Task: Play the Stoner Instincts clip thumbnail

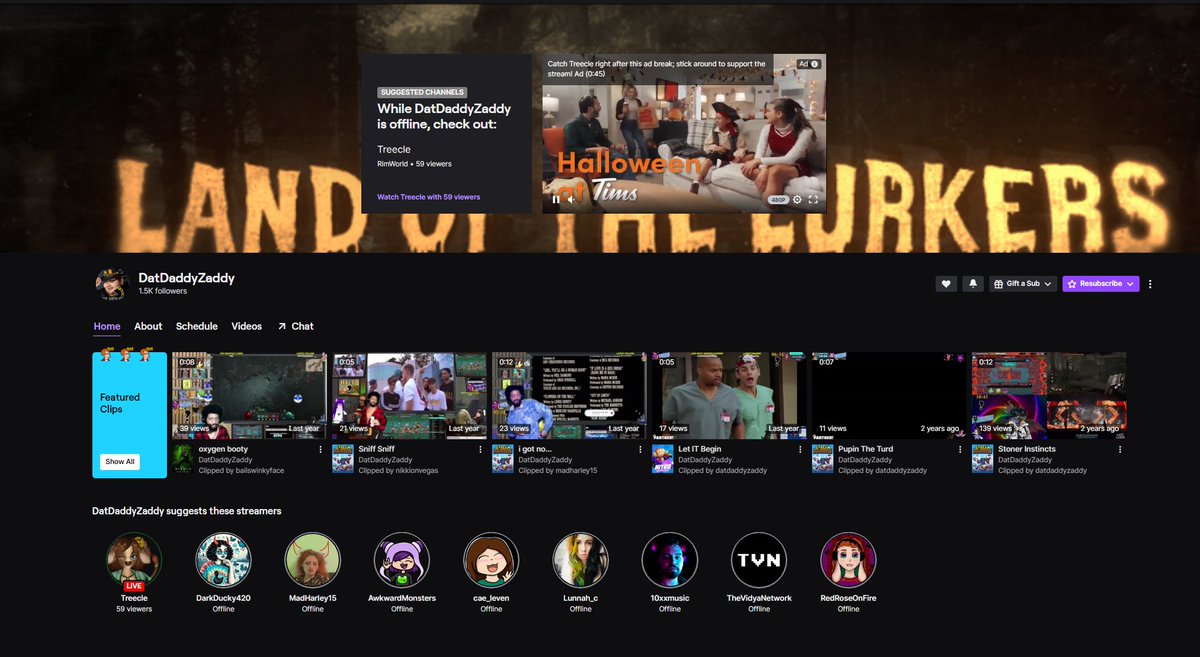Action: [1049, 396]
